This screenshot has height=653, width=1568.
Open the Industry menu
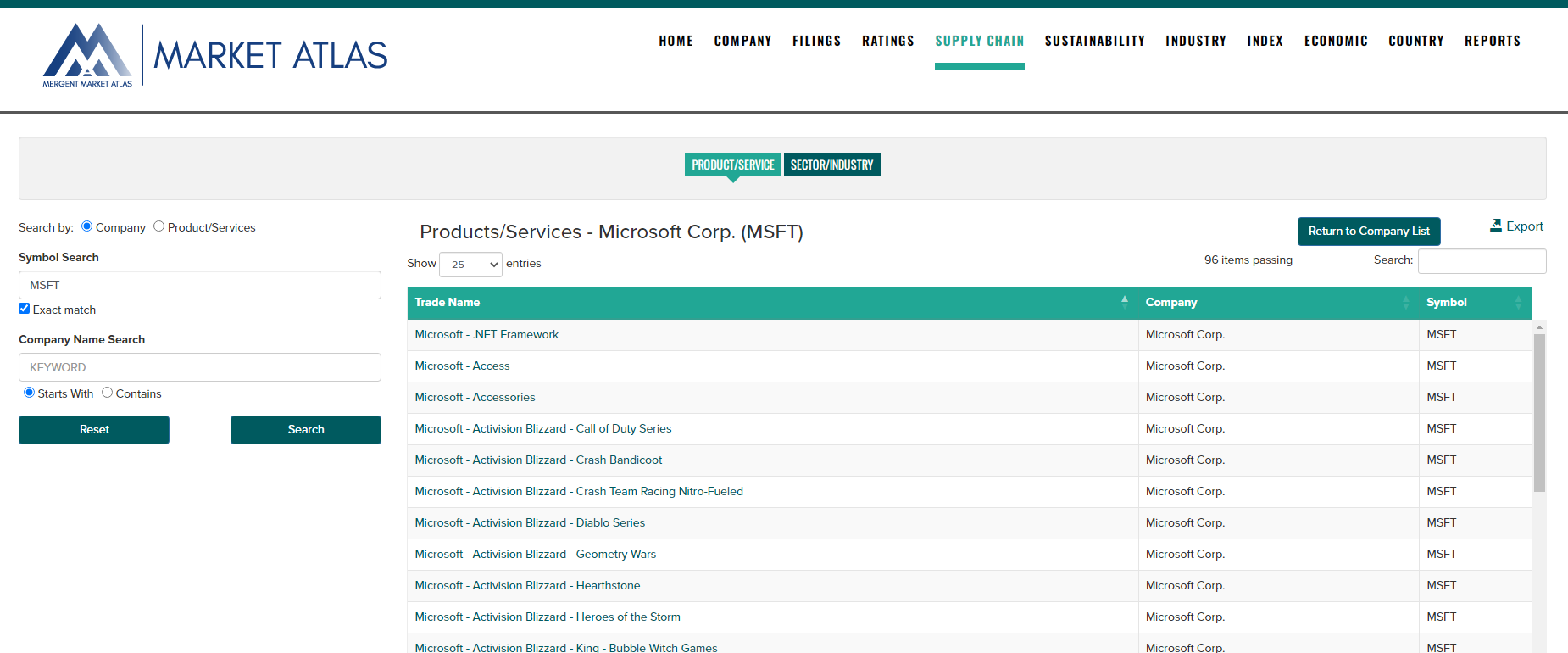click(1196, 41)
